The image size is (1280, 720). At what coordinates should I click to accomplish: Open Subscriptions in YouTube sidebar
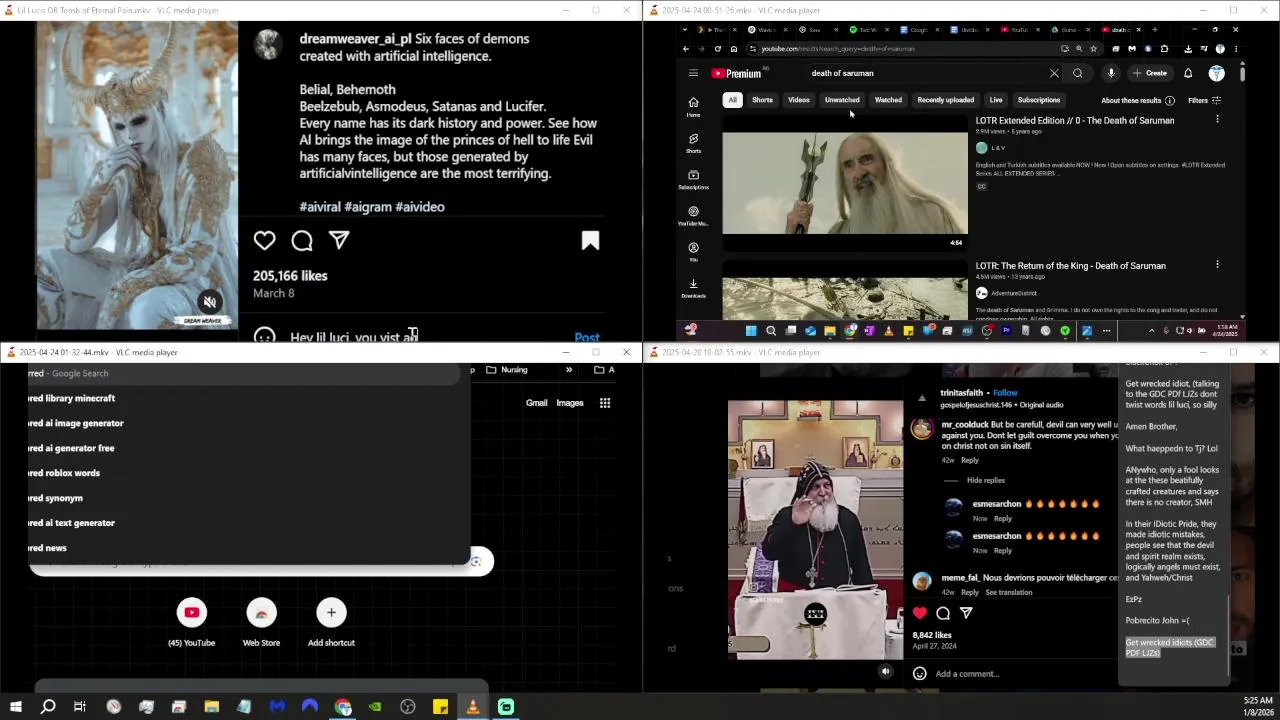pos(693,179)
